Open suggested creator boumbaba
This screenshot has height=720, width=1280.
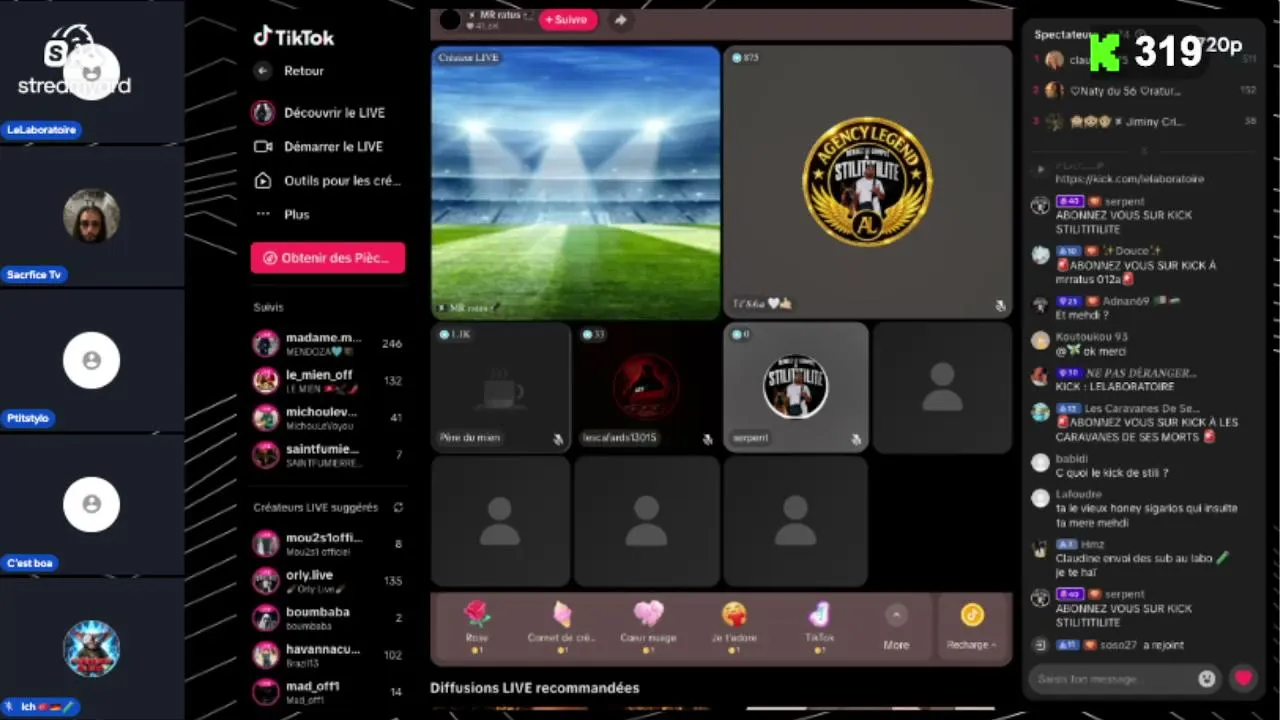click(x=328, y=618)
